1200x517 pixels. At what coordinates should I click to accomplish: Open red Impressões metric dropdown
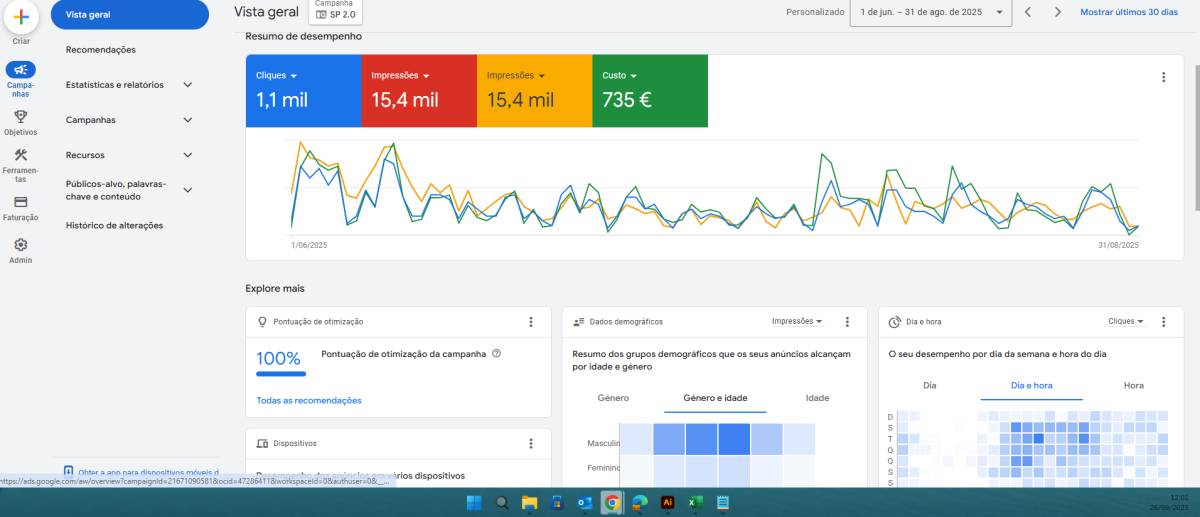point(400,76)
